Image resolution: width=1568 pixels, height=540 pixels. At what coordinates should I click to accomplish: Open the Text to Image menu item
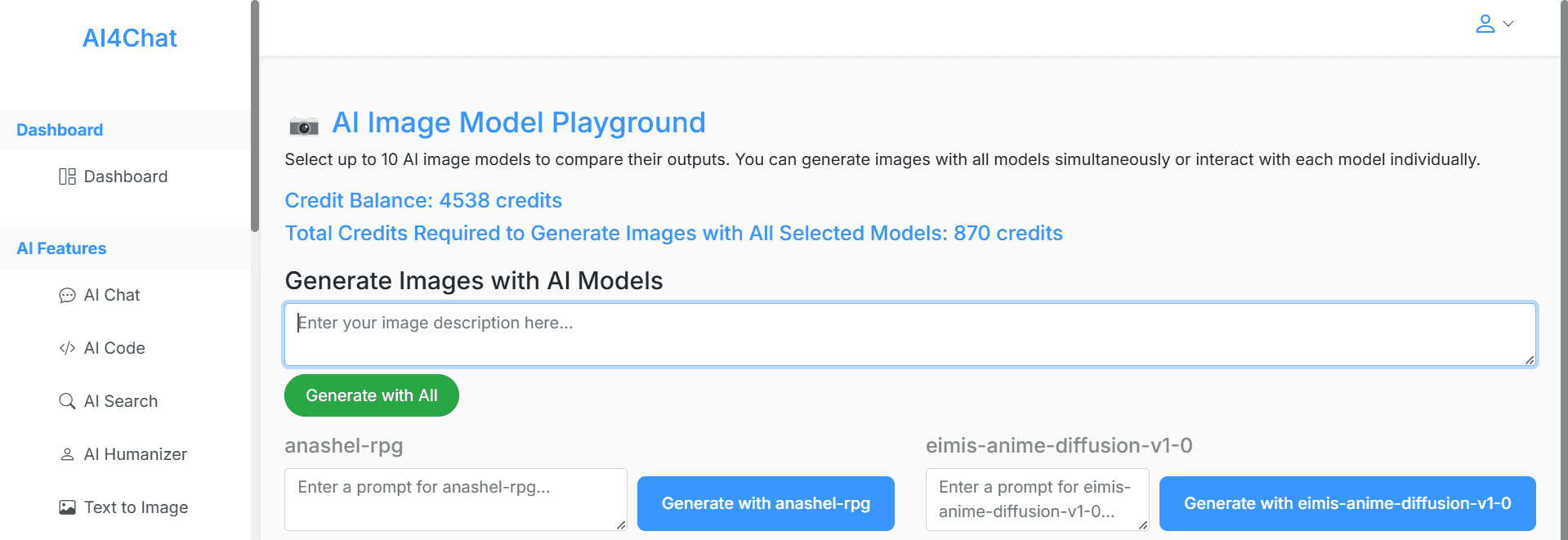125,507
